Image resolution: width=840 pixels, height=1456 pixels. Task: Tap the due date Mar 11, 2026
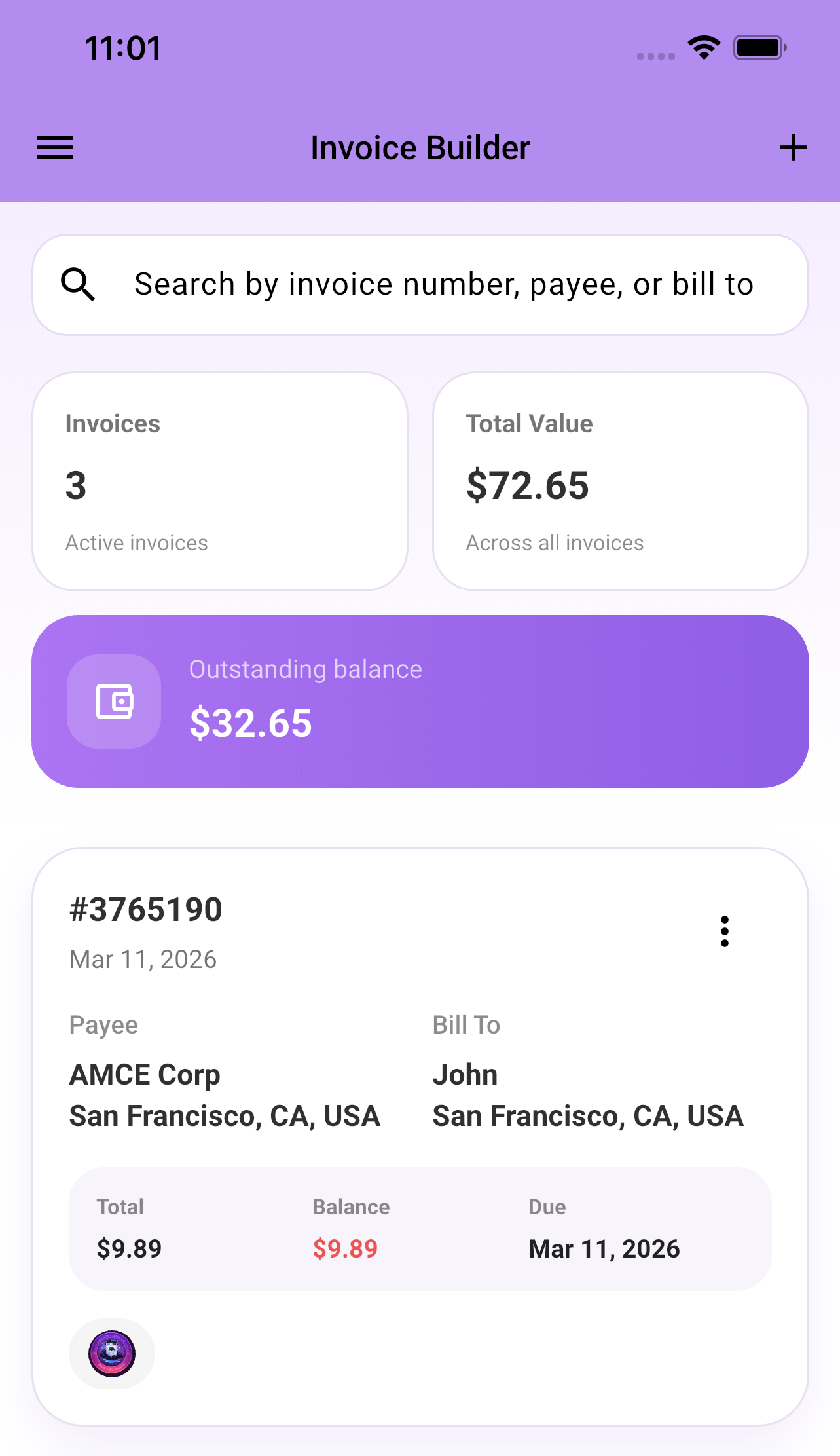604,1249
